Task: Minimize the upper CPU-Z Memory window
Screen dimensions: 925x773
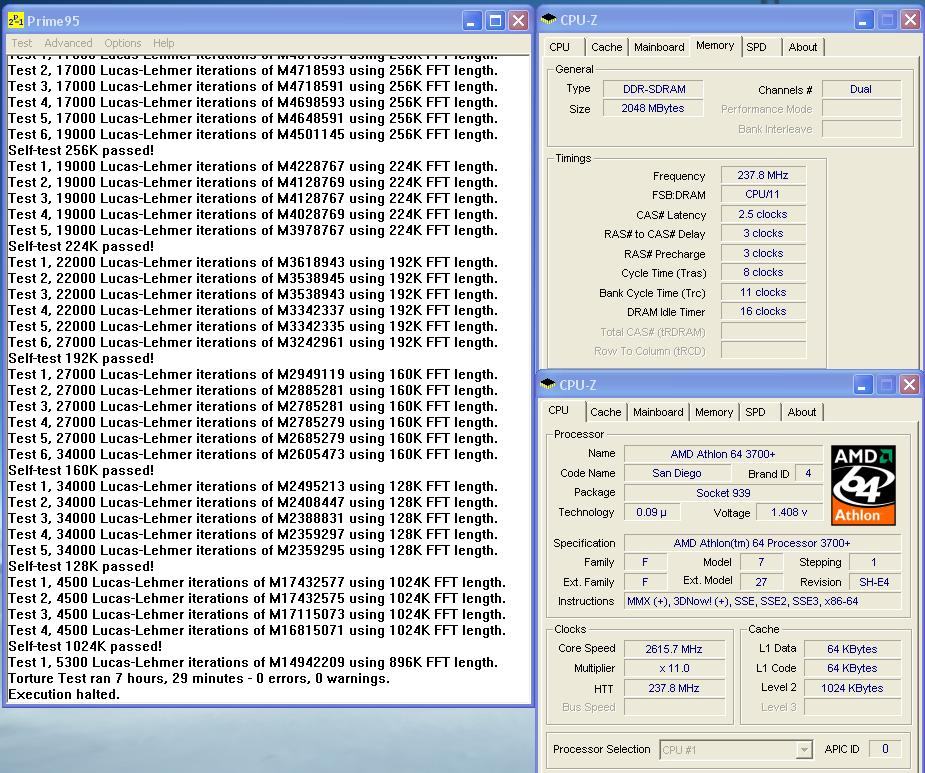Action: pyautogui.click(x=862, y=21)
